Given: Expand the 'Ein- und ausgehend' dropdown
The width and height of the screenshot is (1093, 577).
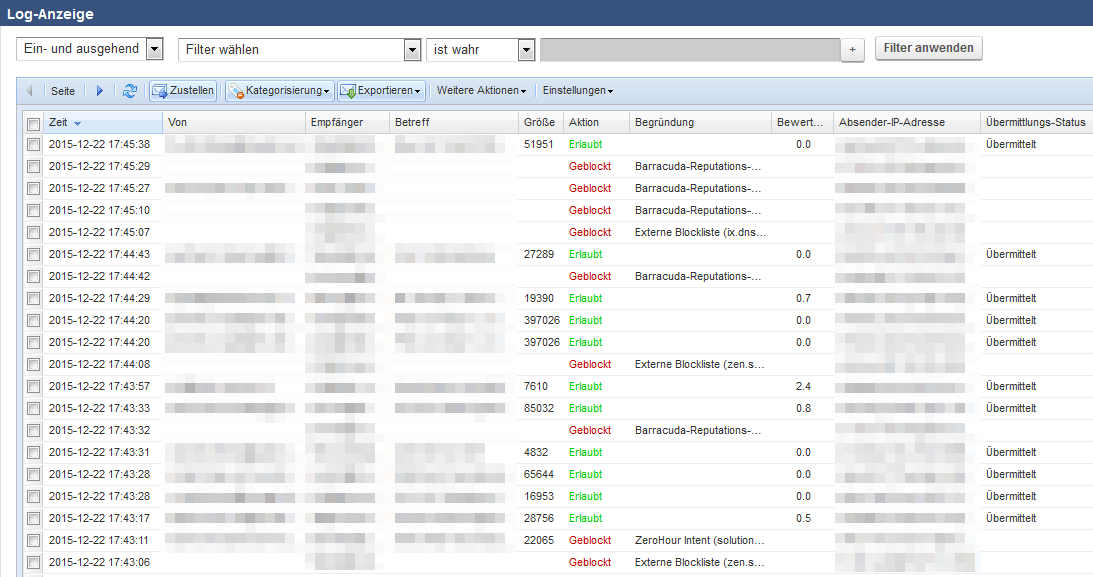Looking at the screenshot, I should 154,49.
